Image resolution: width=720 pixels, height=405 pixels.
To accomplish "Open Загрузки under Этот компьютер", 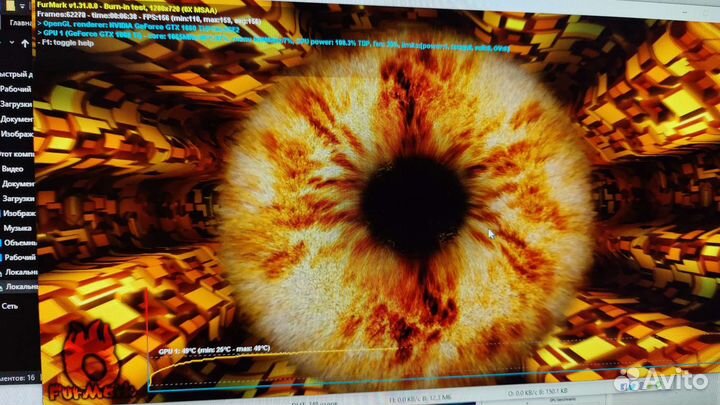I will point(18,198).
